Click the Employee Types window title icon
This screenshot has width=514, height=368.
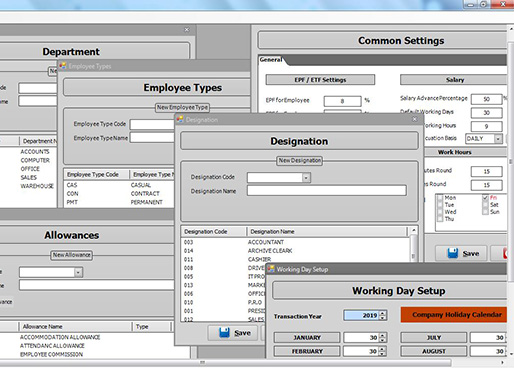tap(63, 66)
